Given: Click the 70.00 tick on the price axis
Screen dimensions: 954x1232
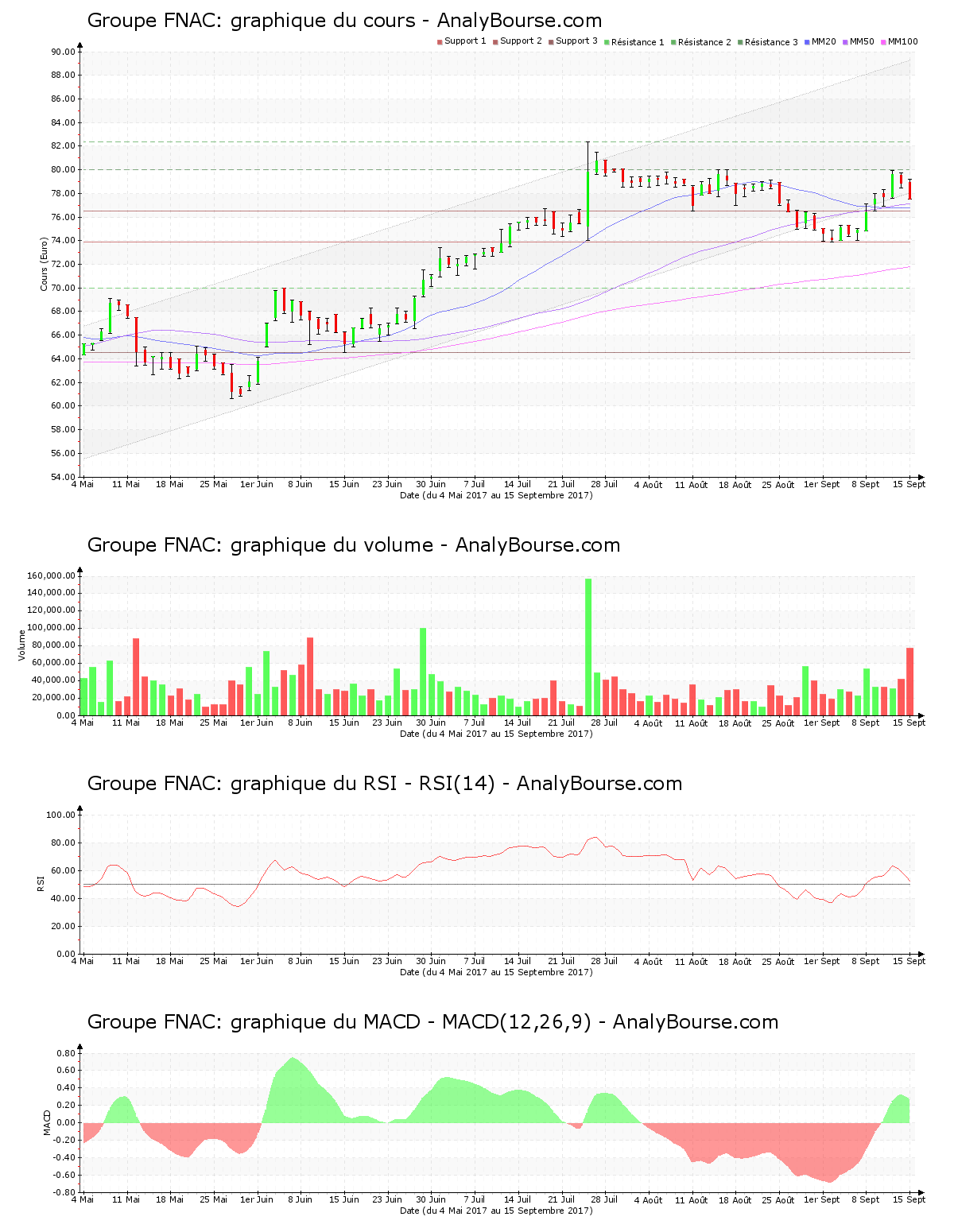Looking at the screenshot, I should (x=63, y=288).
